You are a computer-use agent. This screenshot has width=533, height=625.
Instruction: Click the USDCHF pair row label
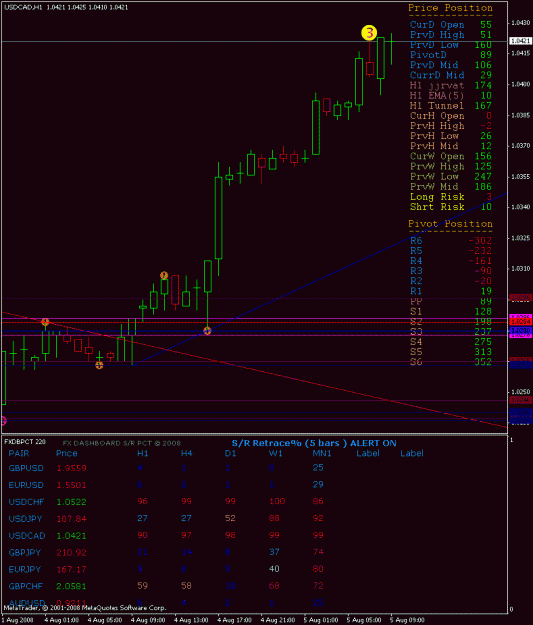(x=26, y=502)
